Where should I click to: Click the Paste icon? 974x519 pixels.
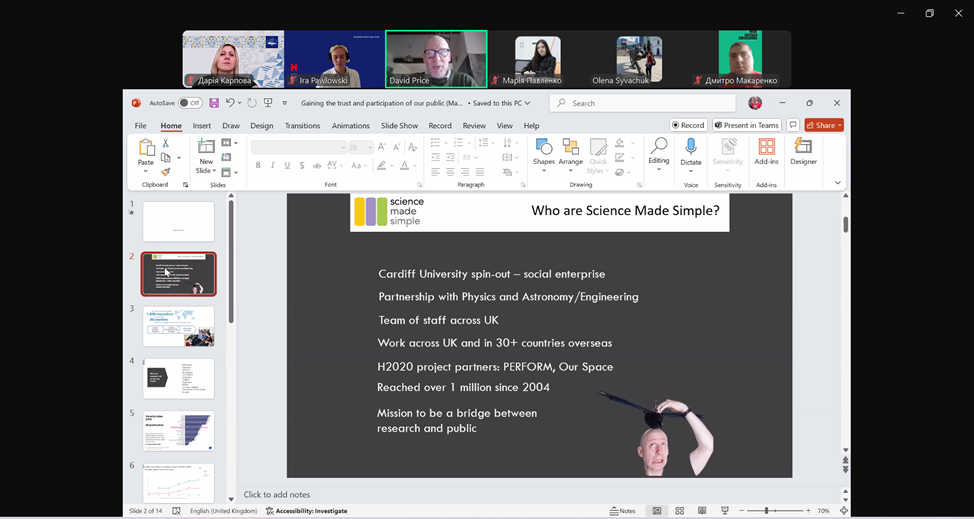click(x=146, y=148)
